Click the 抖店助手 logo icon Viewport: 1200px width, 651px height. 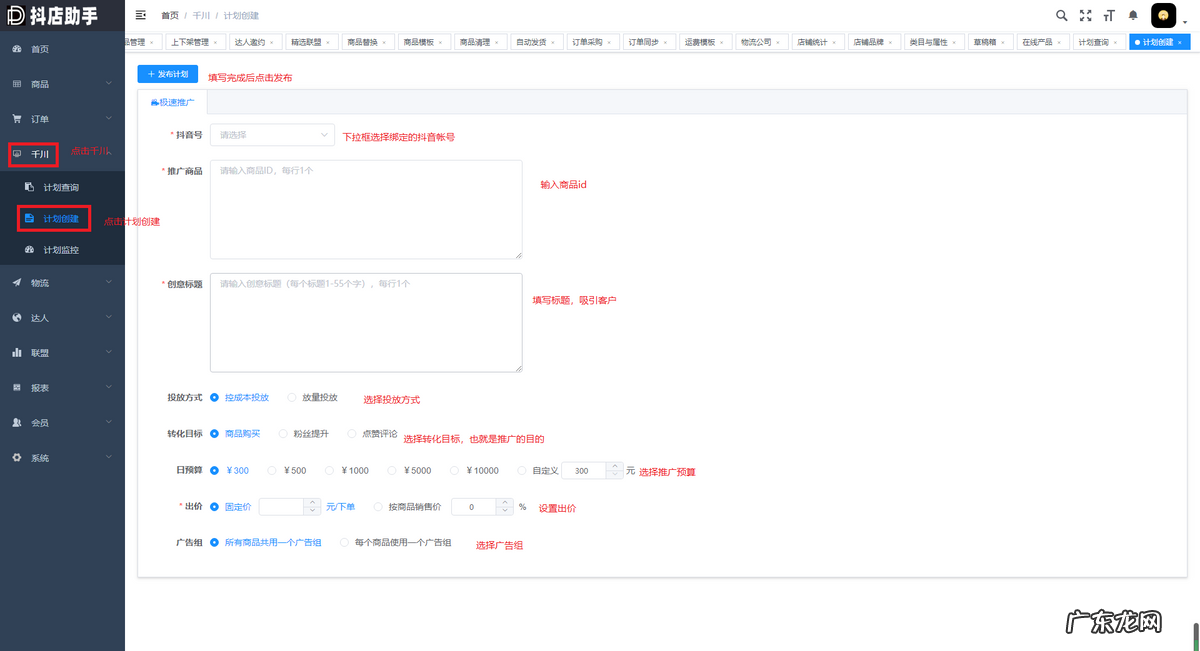point(16,15)
